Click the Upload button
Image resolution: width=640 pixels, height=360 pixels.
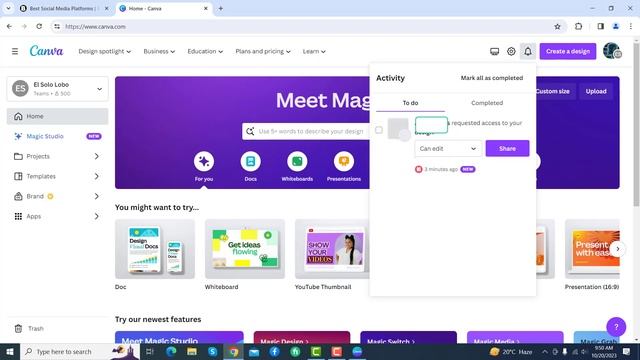point(596,91)
